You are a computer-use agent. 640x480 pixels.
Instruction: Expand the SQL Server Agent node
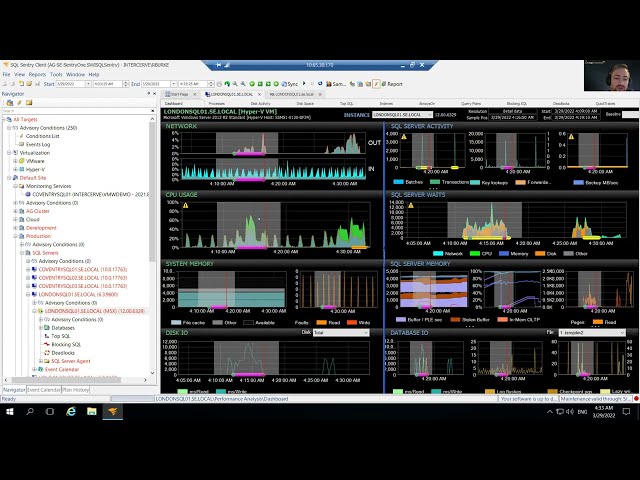[40, 361]
